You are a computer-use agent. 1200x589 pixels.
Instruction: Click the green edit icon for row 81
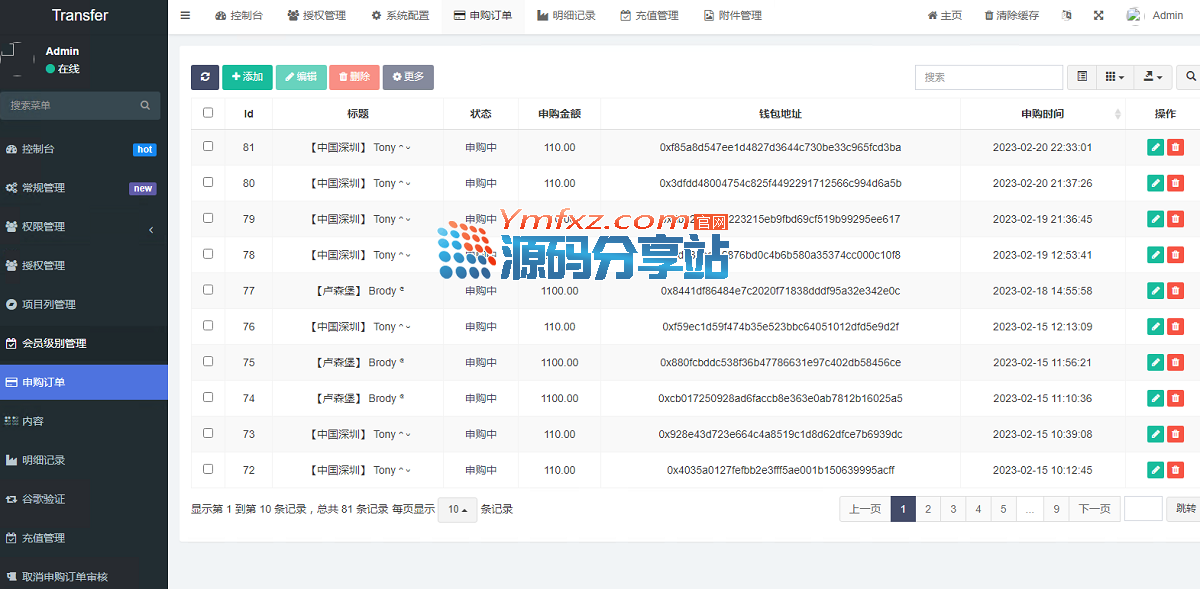point(1156,147)
